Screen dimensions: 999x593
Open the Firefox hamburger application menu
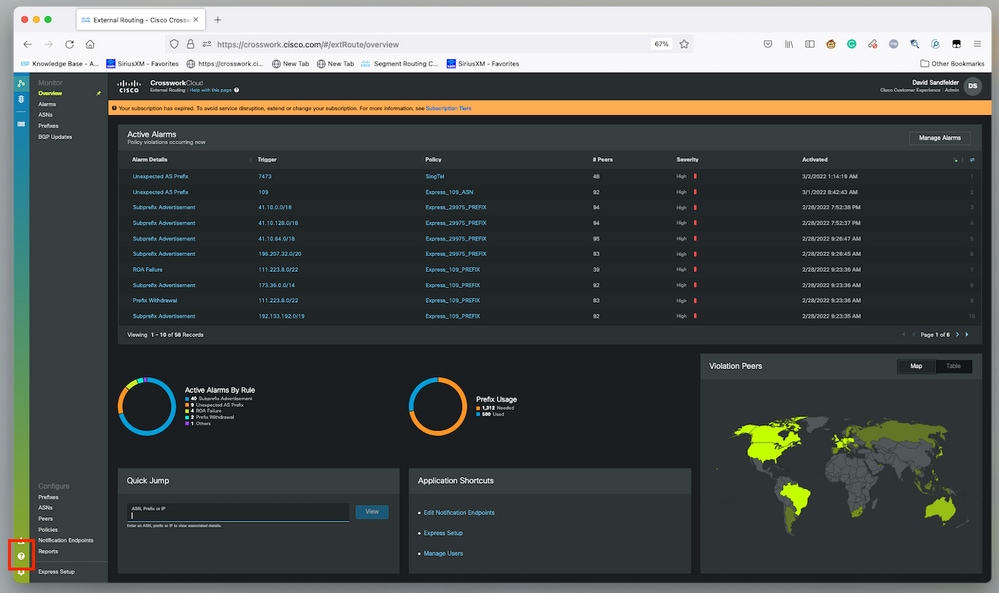[977, 45]
